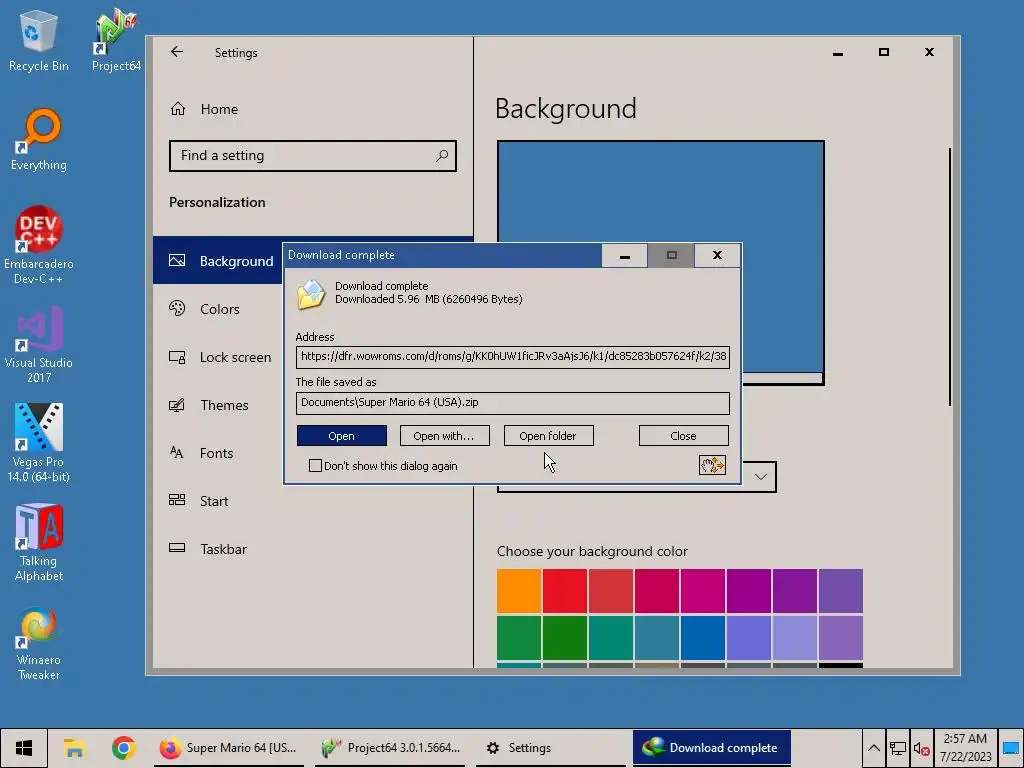Click the folder icon in download dialog
This screenshot has width=1024, height=768.
click(311, 294)
